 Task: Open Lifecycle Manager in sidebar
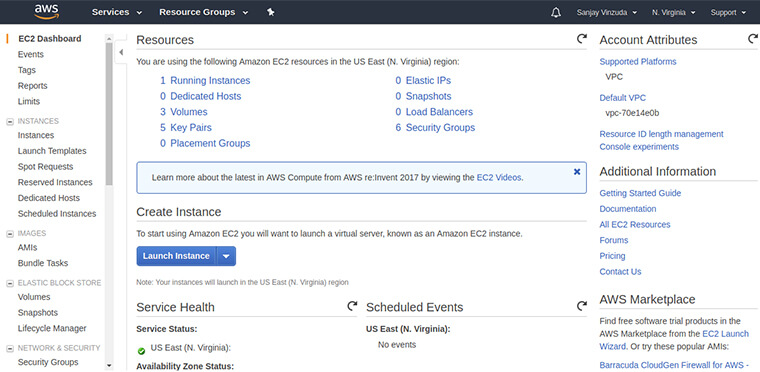click(x=52, y=328)
